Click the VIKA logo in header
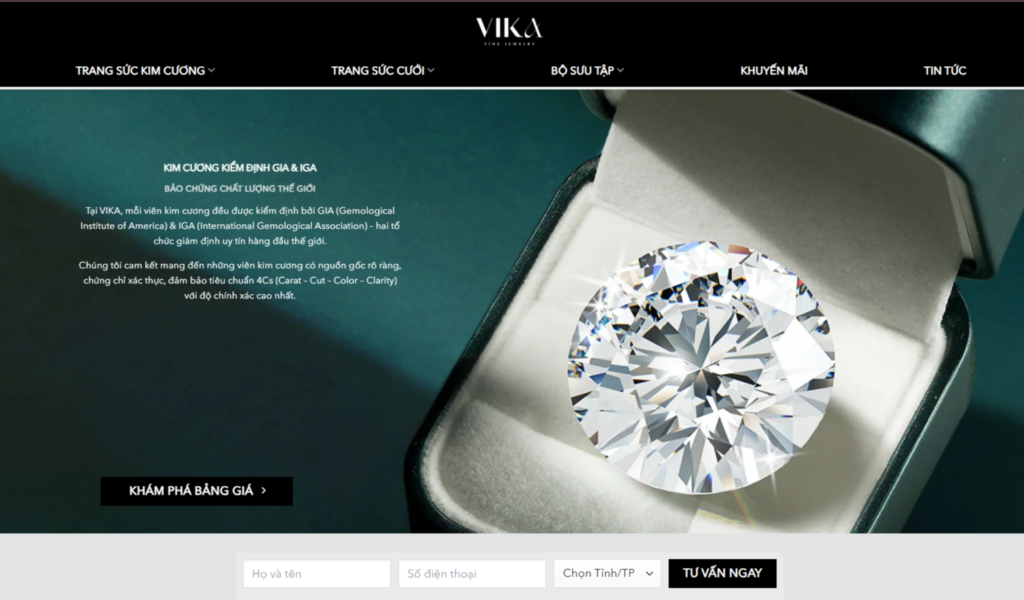The height and width of the screenshot is (600, 1024). [509, 31]
